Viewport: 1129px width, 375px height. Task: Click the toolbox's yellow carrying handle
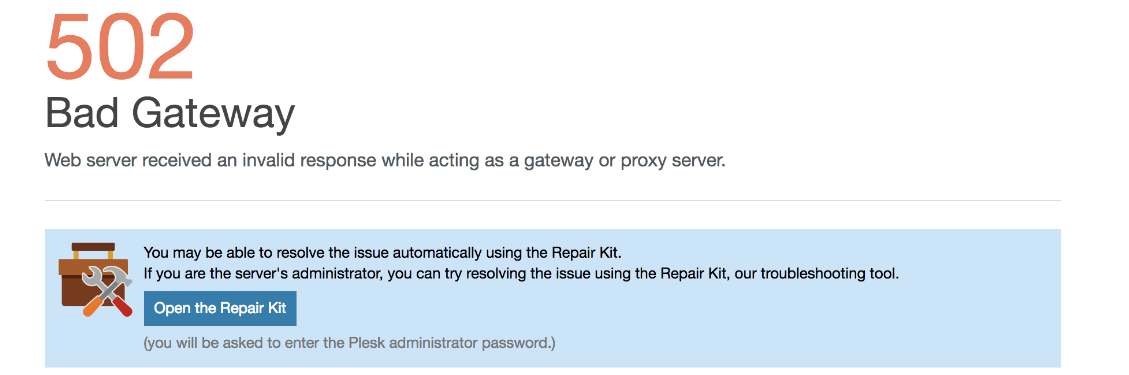[x=94, y=250]
